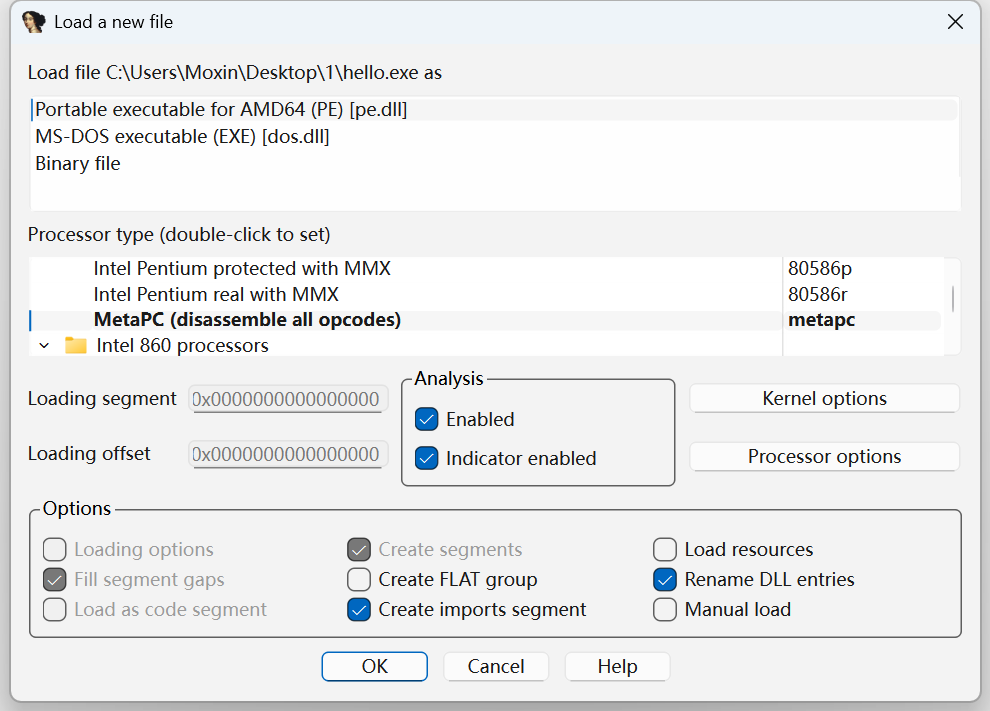Toggle Rename DLL entries checkbox
The height and width of the screenshot is (711, 990).
[665, 580]
